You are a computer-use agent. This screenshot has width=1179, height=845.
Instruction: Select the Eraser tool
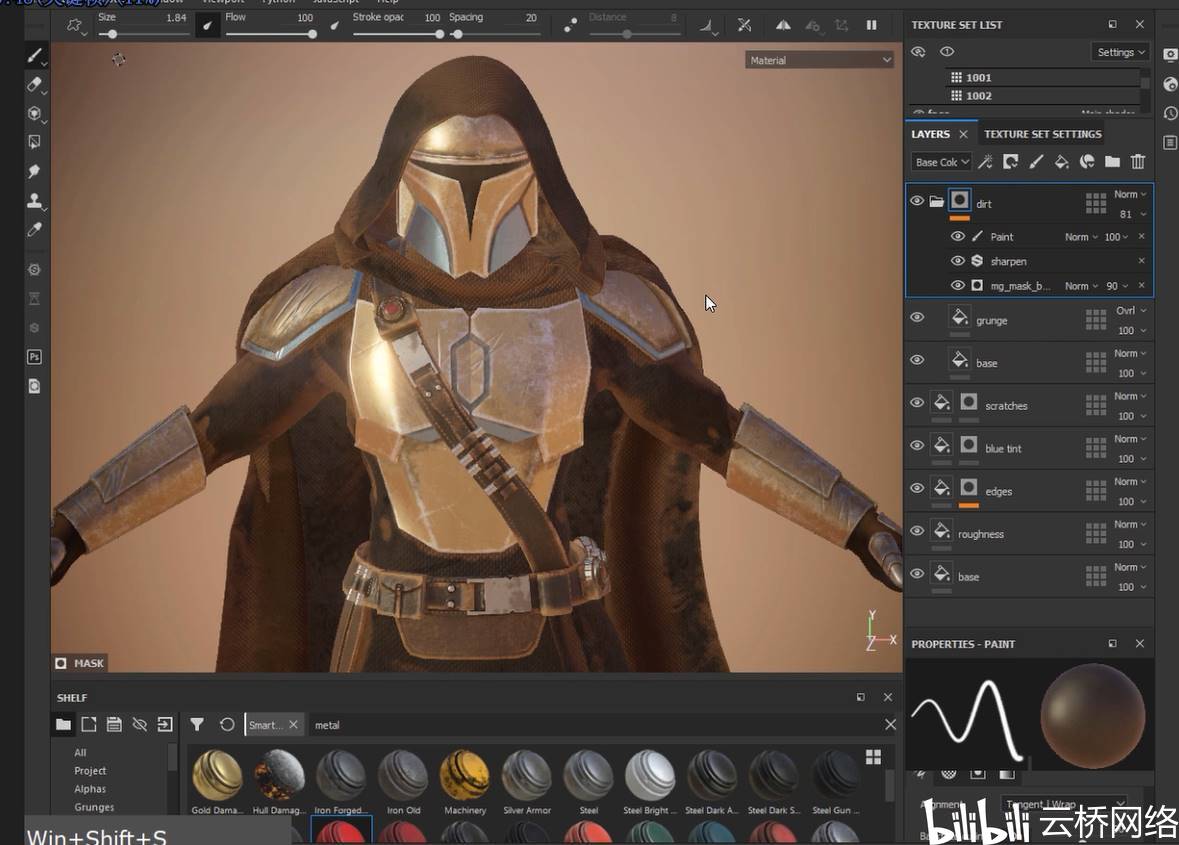tap(35, 84)
